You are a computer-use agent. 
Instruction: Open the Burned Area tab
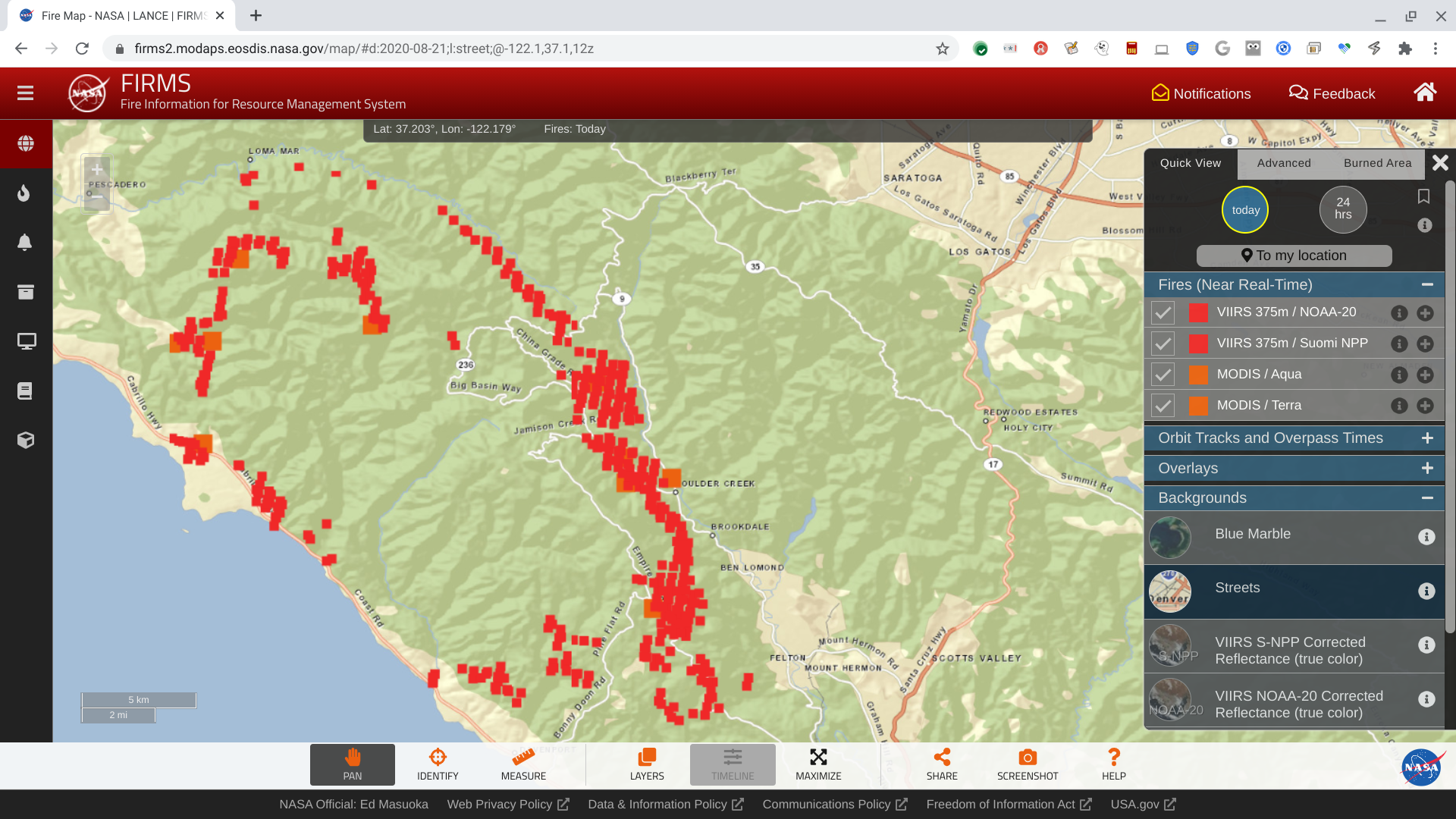click(1377, 163)
